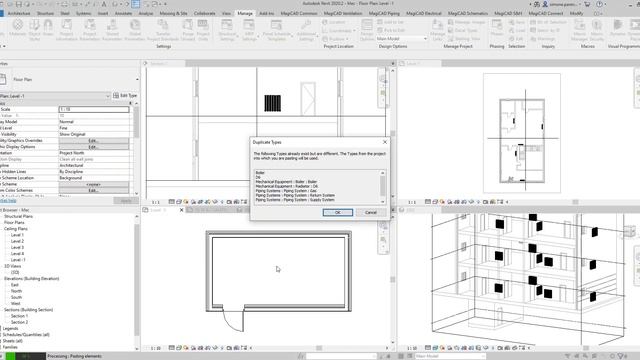
Task: Click the Duplicate Types list scrollbar
Action: (382, 187)
